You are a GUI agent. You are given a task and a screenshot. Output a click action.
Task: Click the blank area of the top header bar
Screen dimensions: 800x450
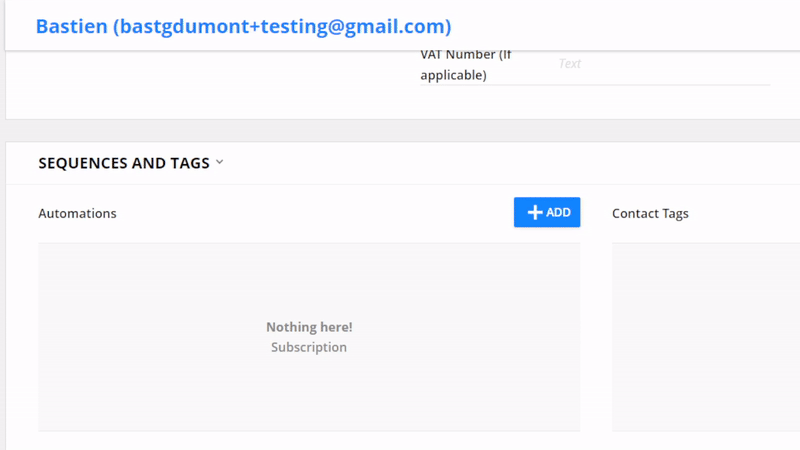[620, 26]
